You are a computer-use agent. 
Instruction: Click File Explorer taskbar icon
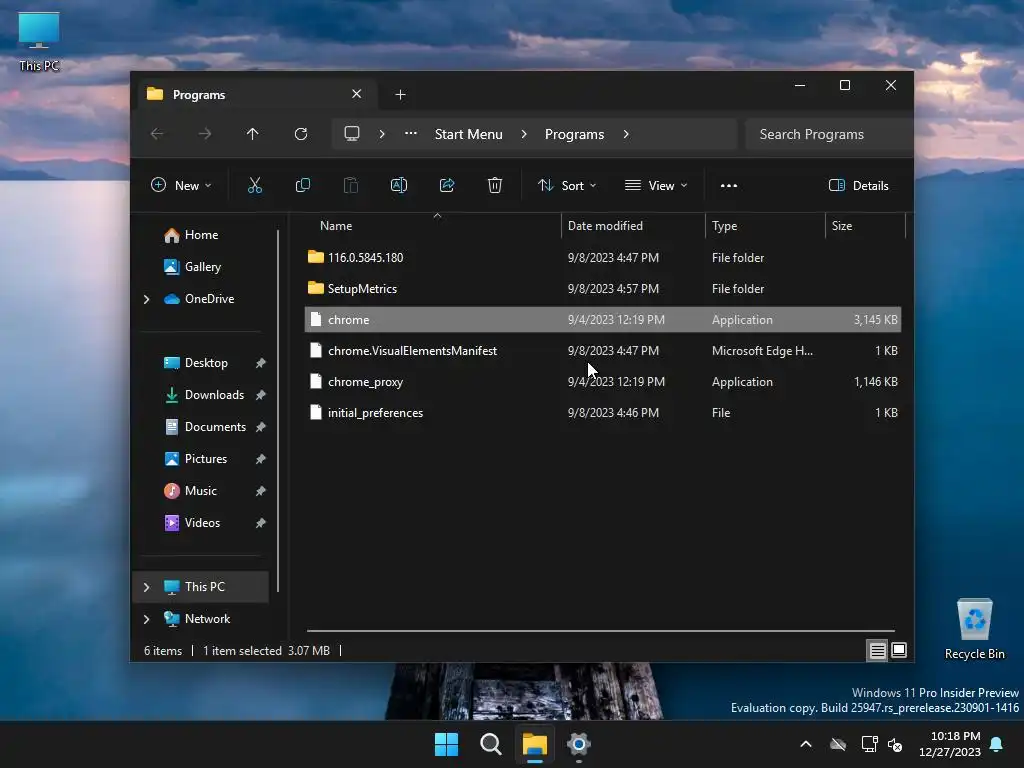[534, 744]
